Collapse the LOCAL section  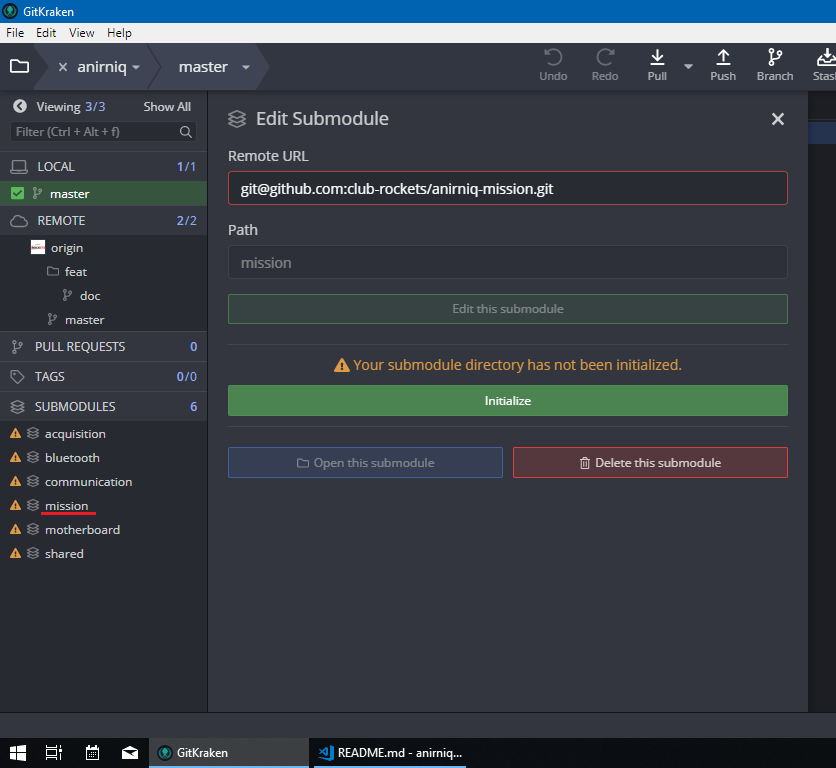coord(103,166)
